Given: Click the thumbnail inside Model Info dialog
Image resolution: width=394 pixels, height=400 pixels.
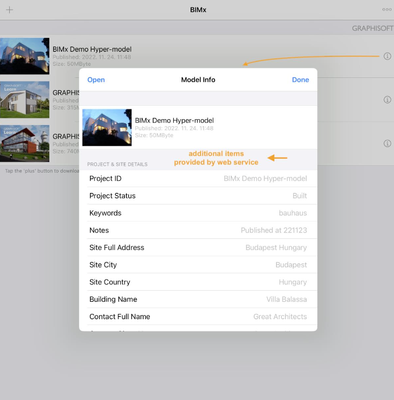Looking at the screenshot, I should click(x=107, y=127).
